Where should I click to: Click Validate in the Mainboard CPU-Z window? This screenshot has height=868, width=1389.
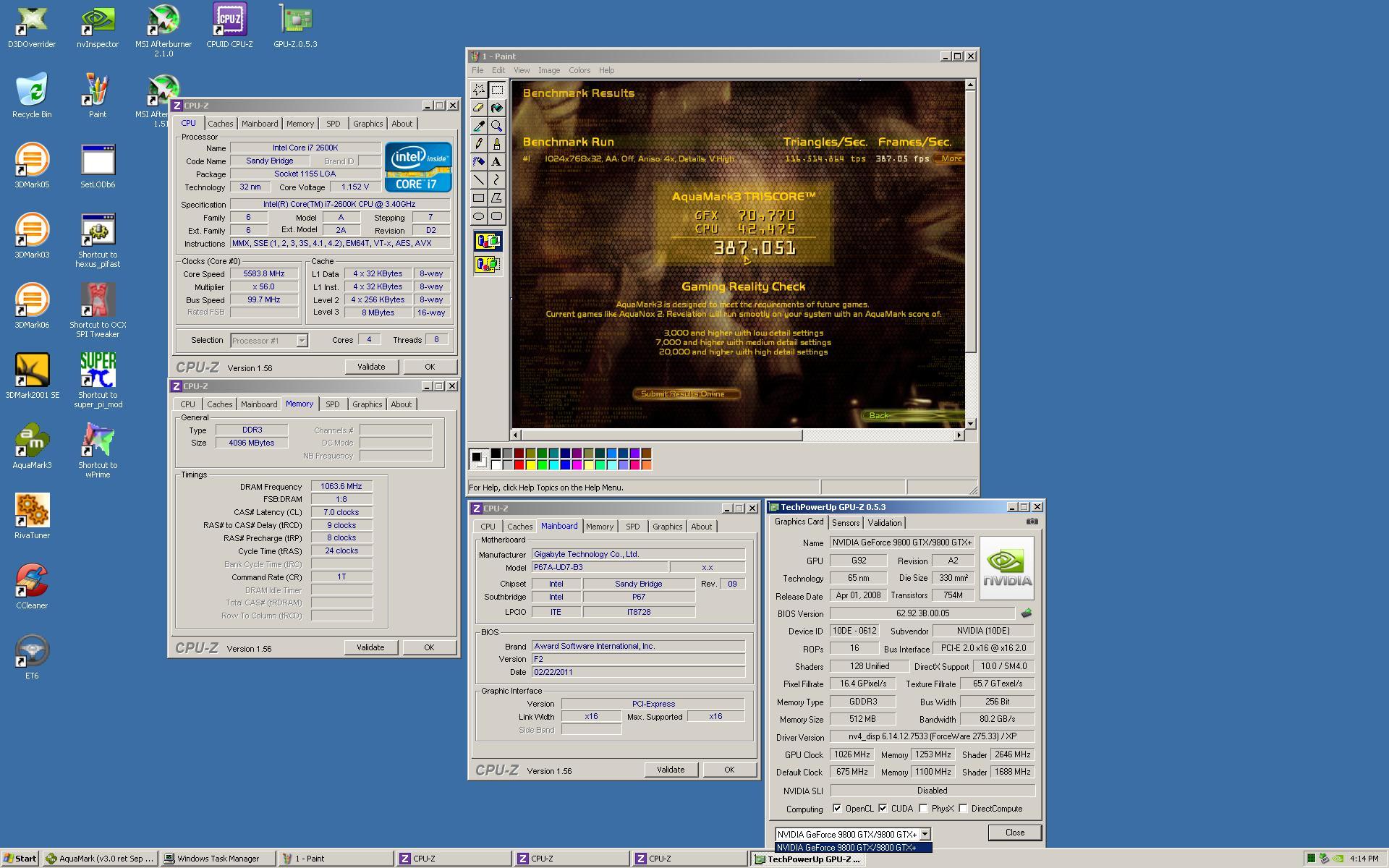click(671, 770)
